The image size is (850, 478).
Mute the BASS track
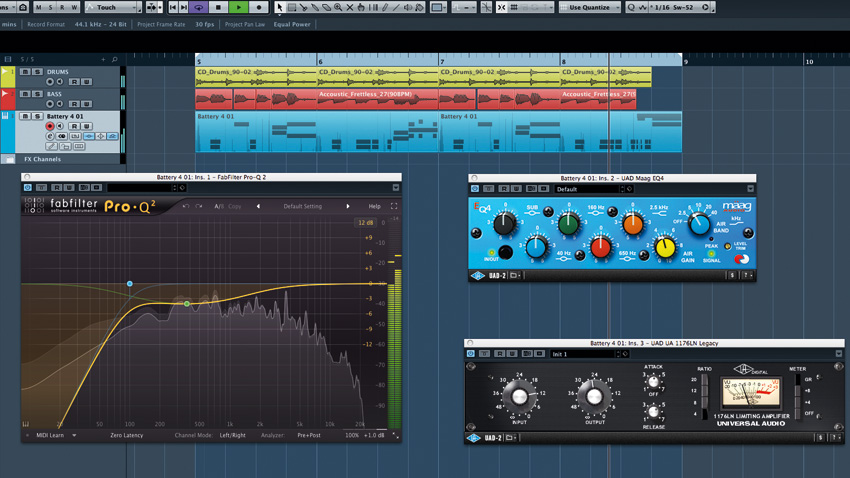[x=25, y=94]
